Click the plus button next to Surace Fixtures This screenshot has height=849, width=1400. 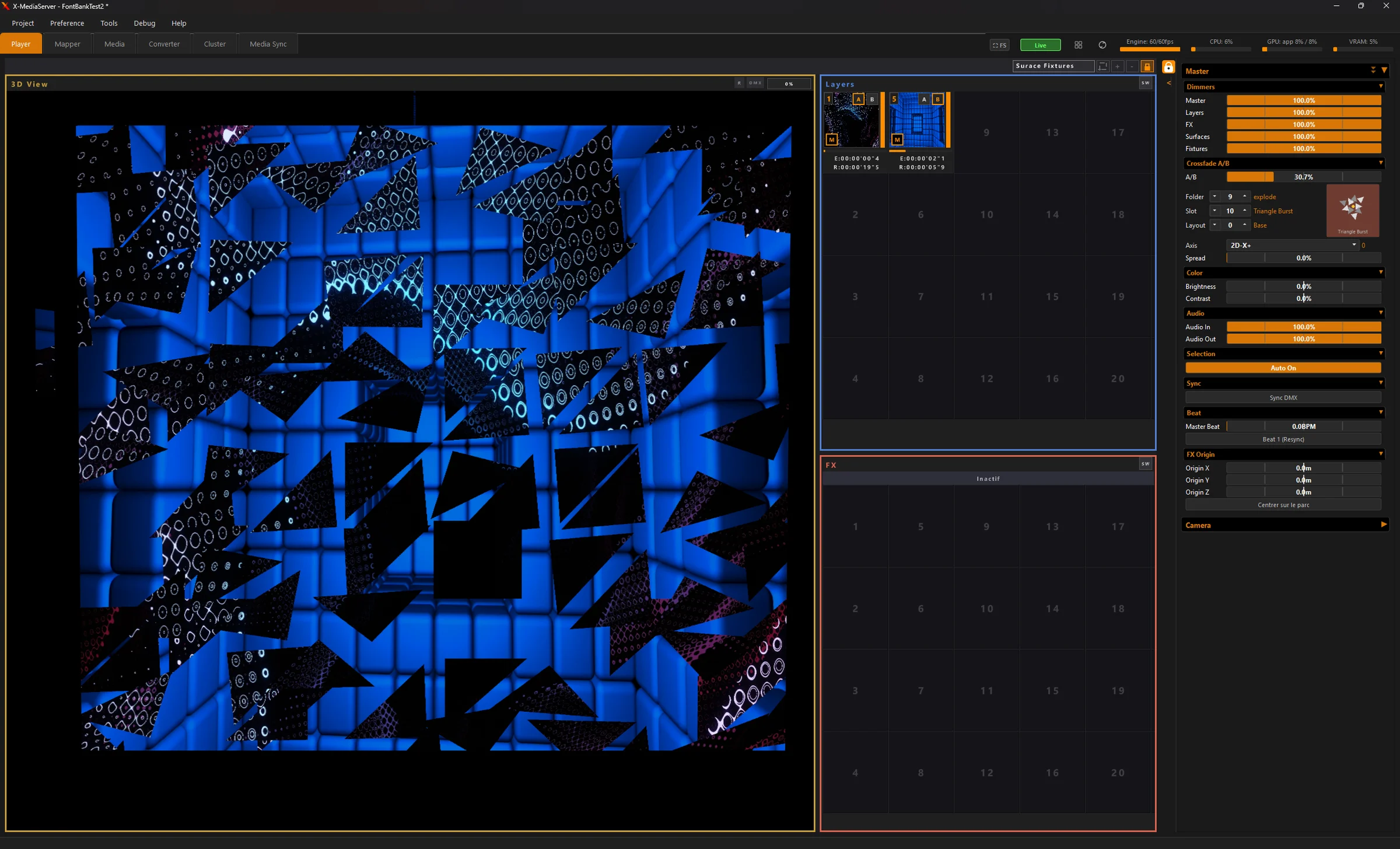(x=1118, y=67)
